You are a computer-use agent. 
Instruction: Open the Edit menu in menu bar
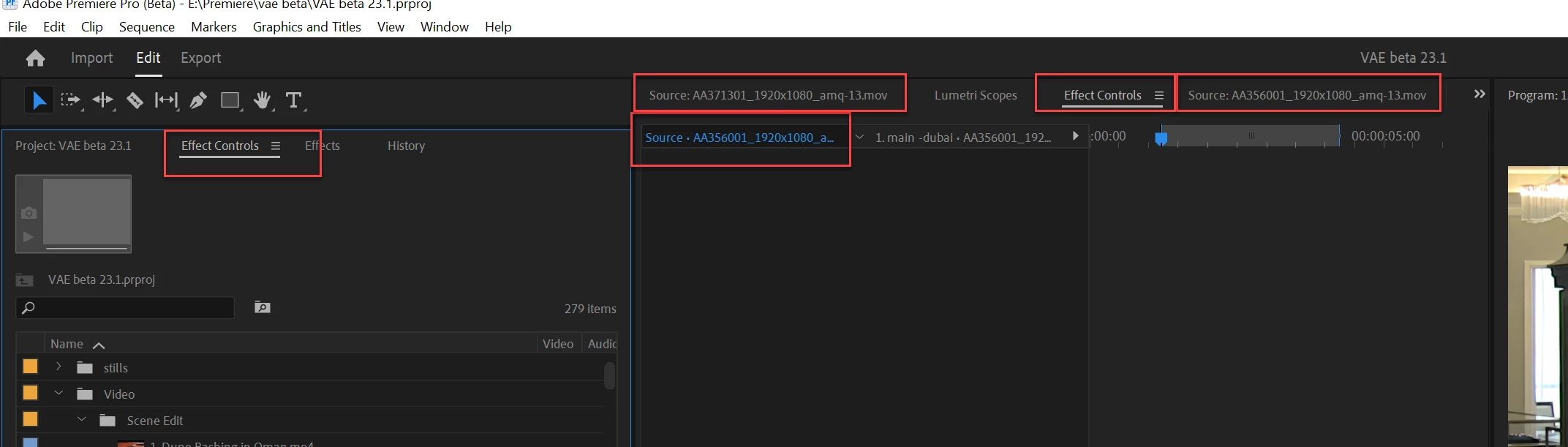tap(54, 27)
